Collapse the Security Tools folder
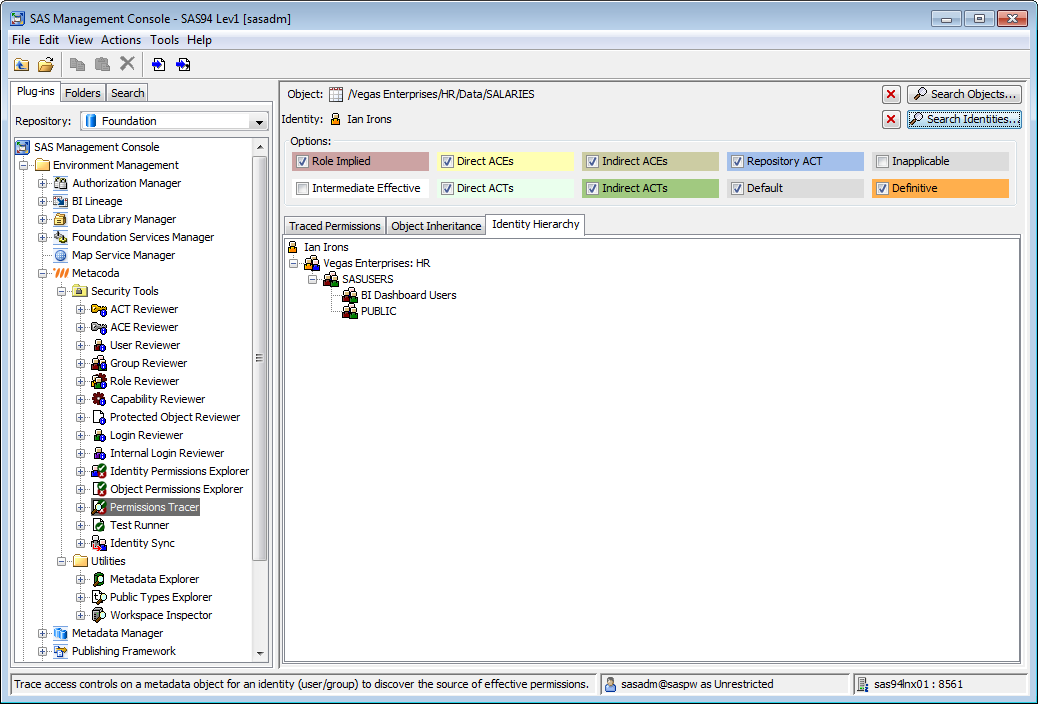1038x704 pixels. pyautogui.click(x=62, y=291)
